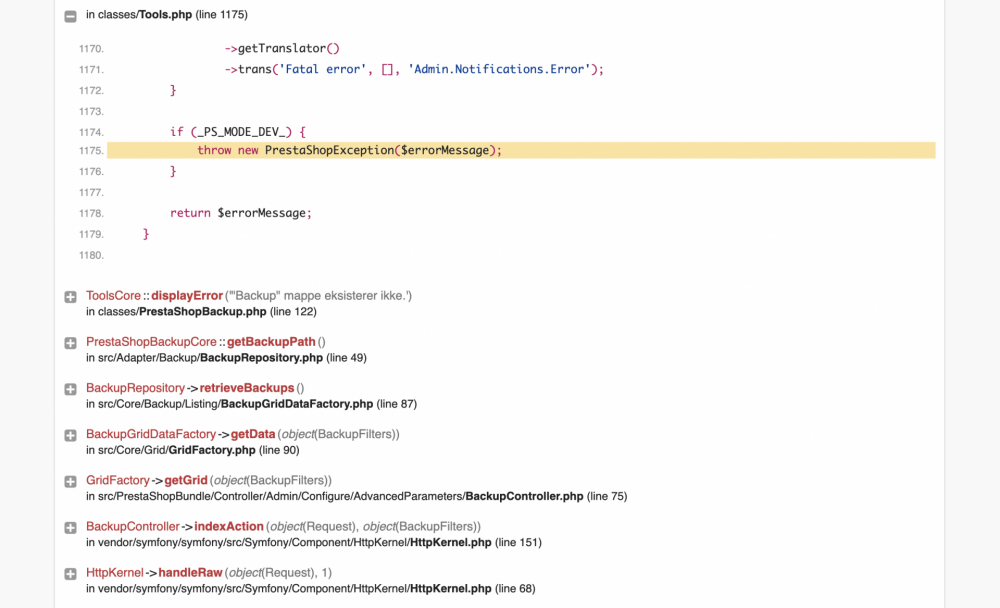Click the getGrid method link
This screenshot has height=608, width=1000.
tap(185, 480)
